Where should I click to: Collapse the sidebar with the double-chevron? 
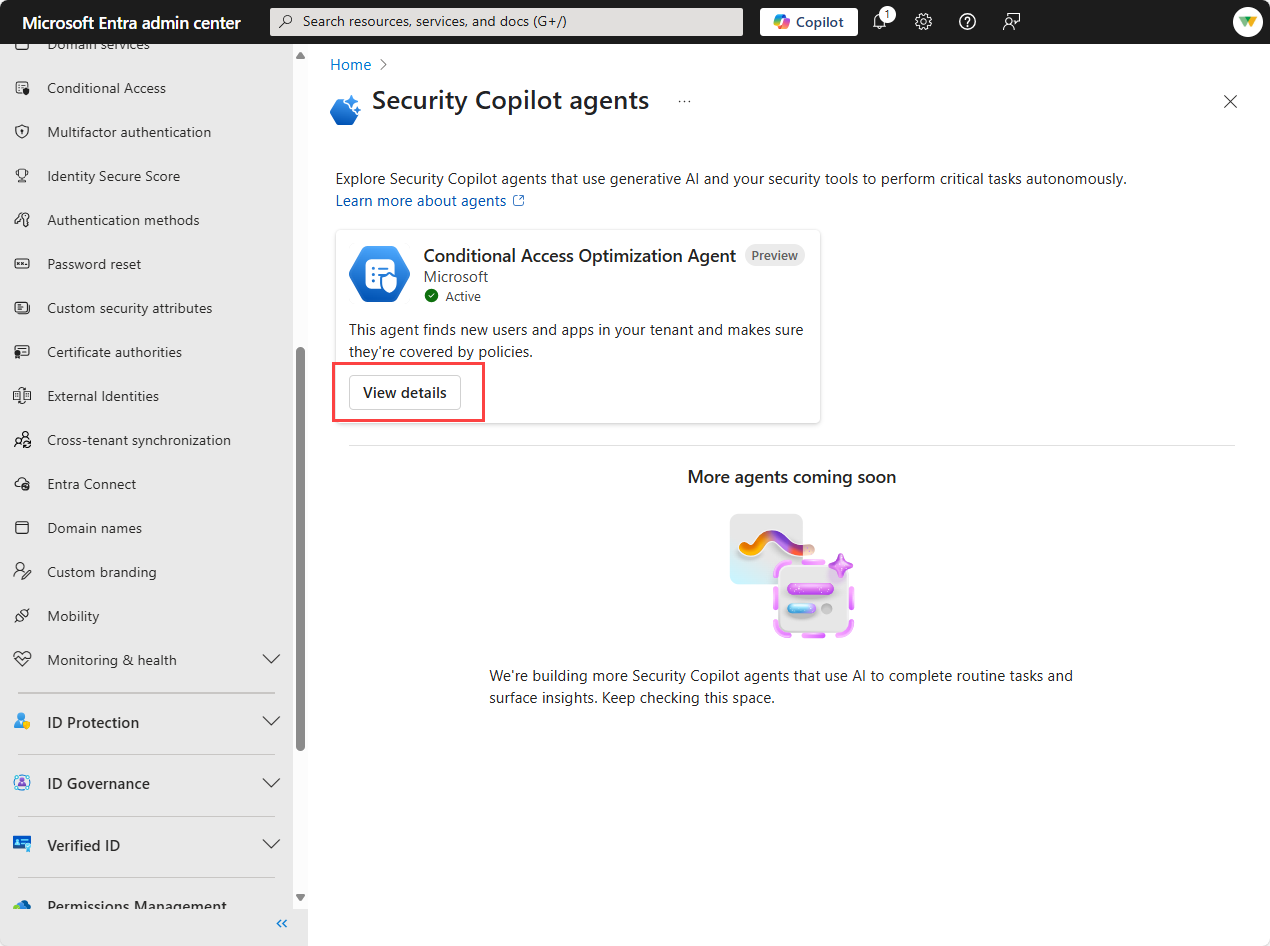[282, 923]
